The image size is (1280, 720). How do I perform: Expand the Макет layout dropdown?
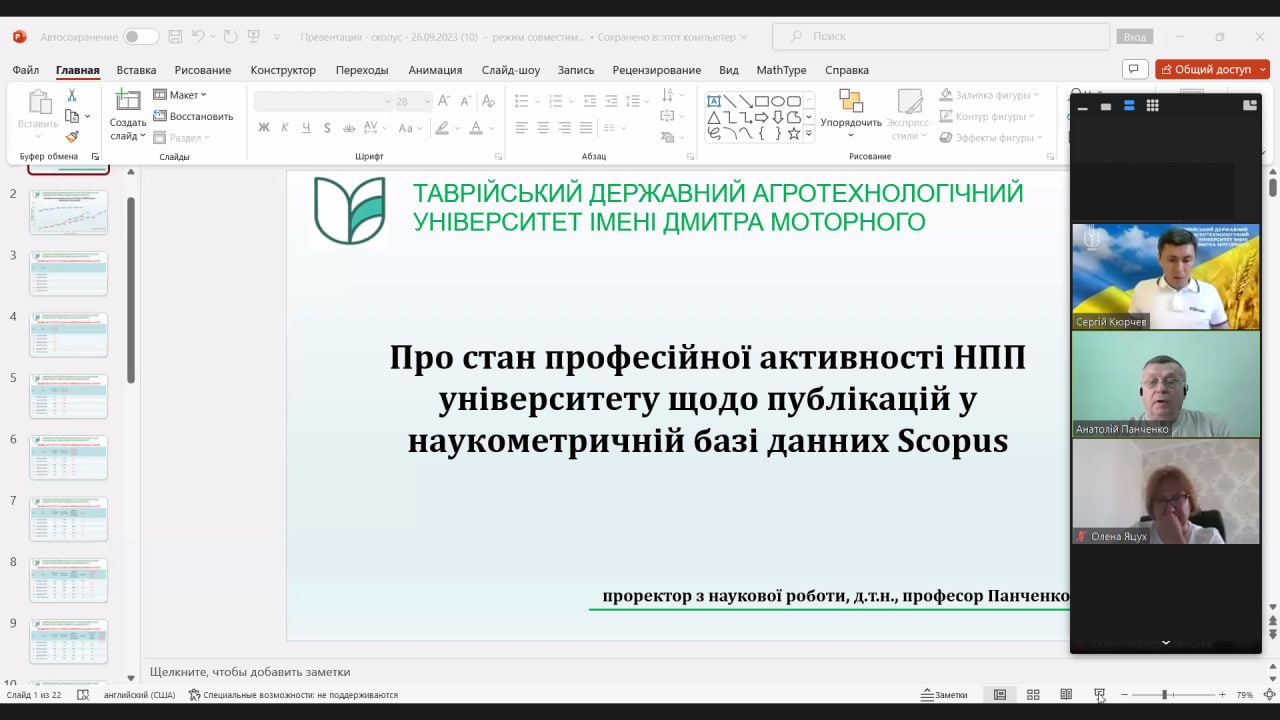(180, 95)
